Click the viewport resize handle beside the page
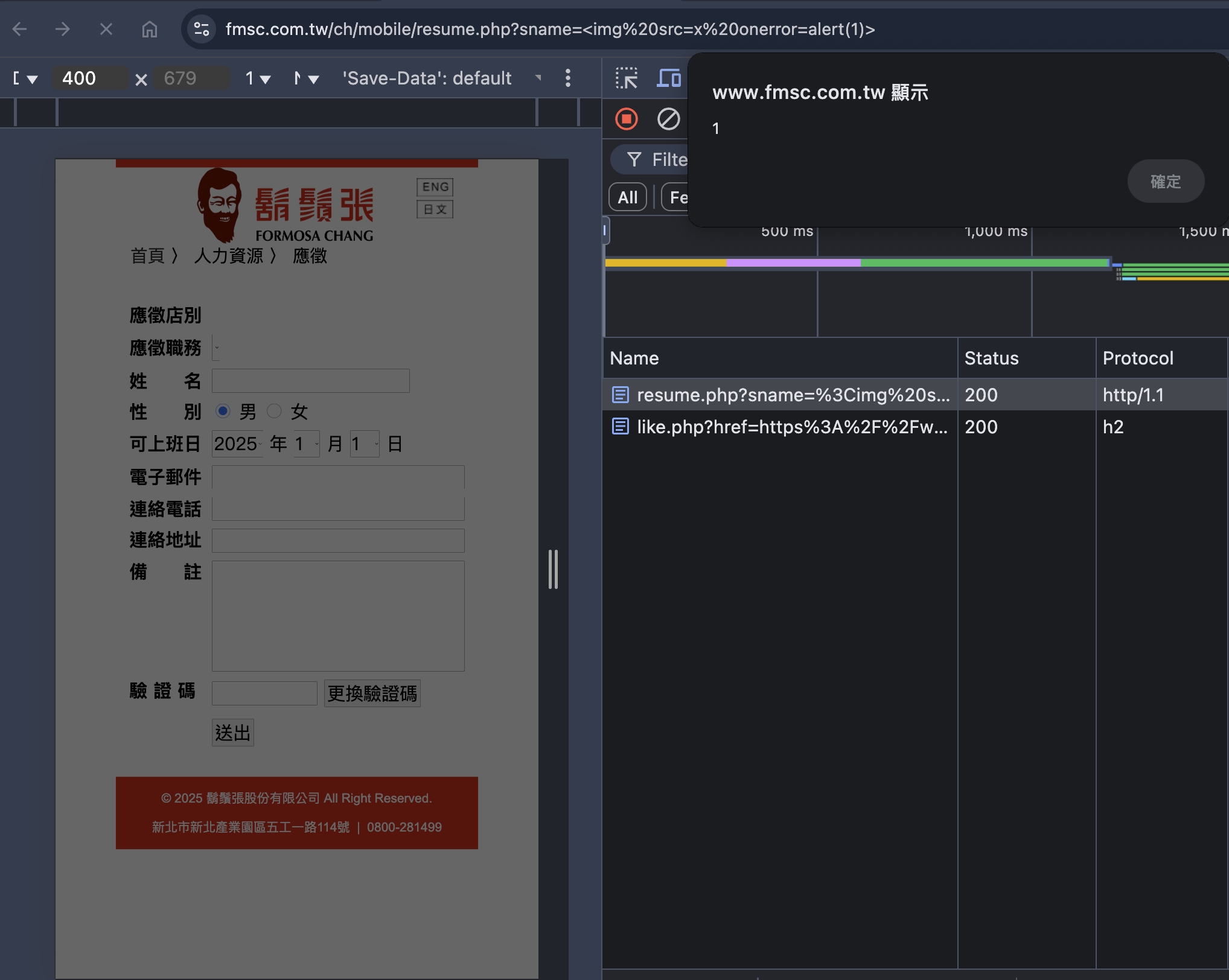 [553, 569]
